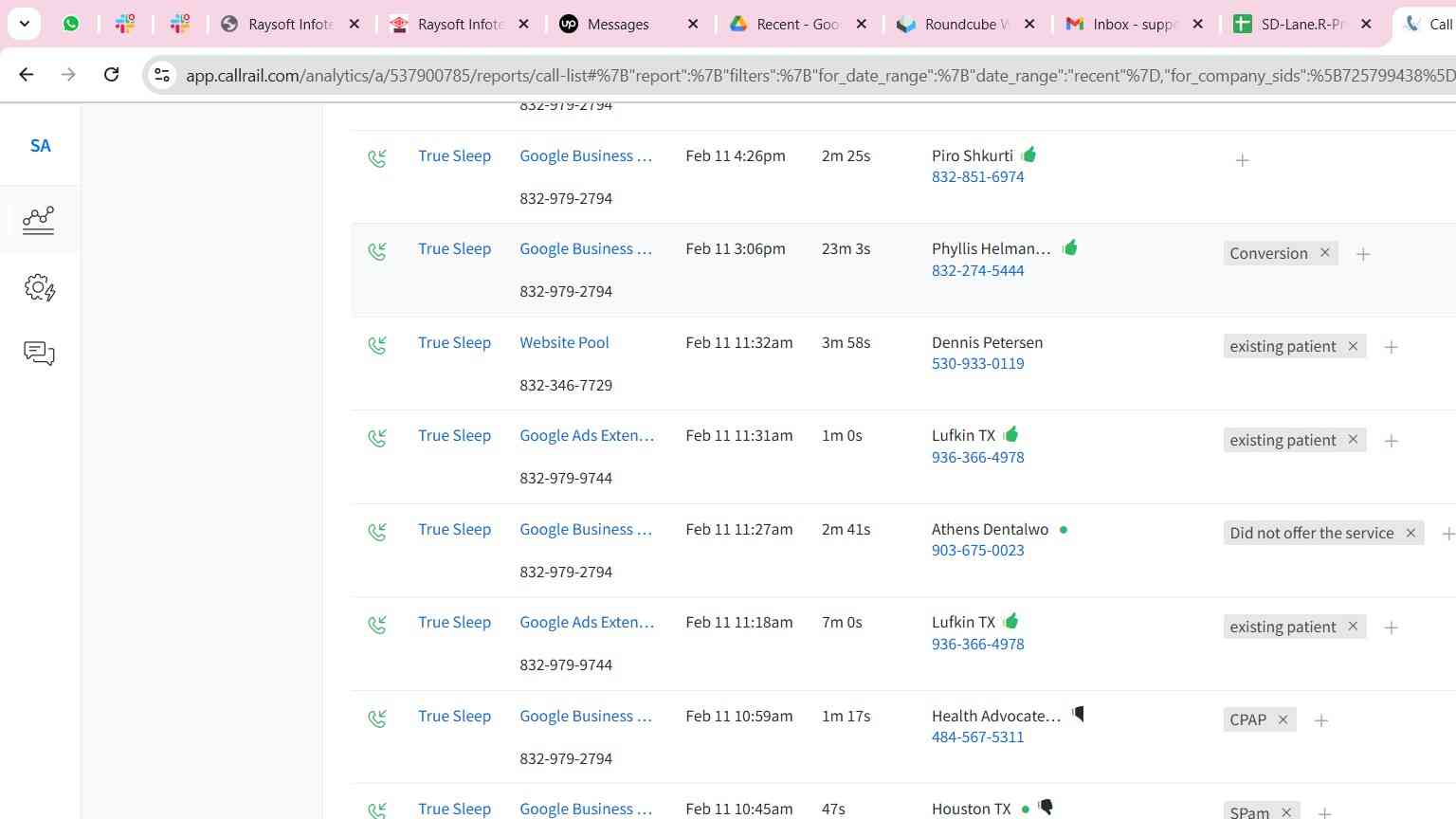The height and width of the screenshot is (819, 1456).
Task: Remove existing patient tag from Dennis Petersen
Action: point(1354,346)
